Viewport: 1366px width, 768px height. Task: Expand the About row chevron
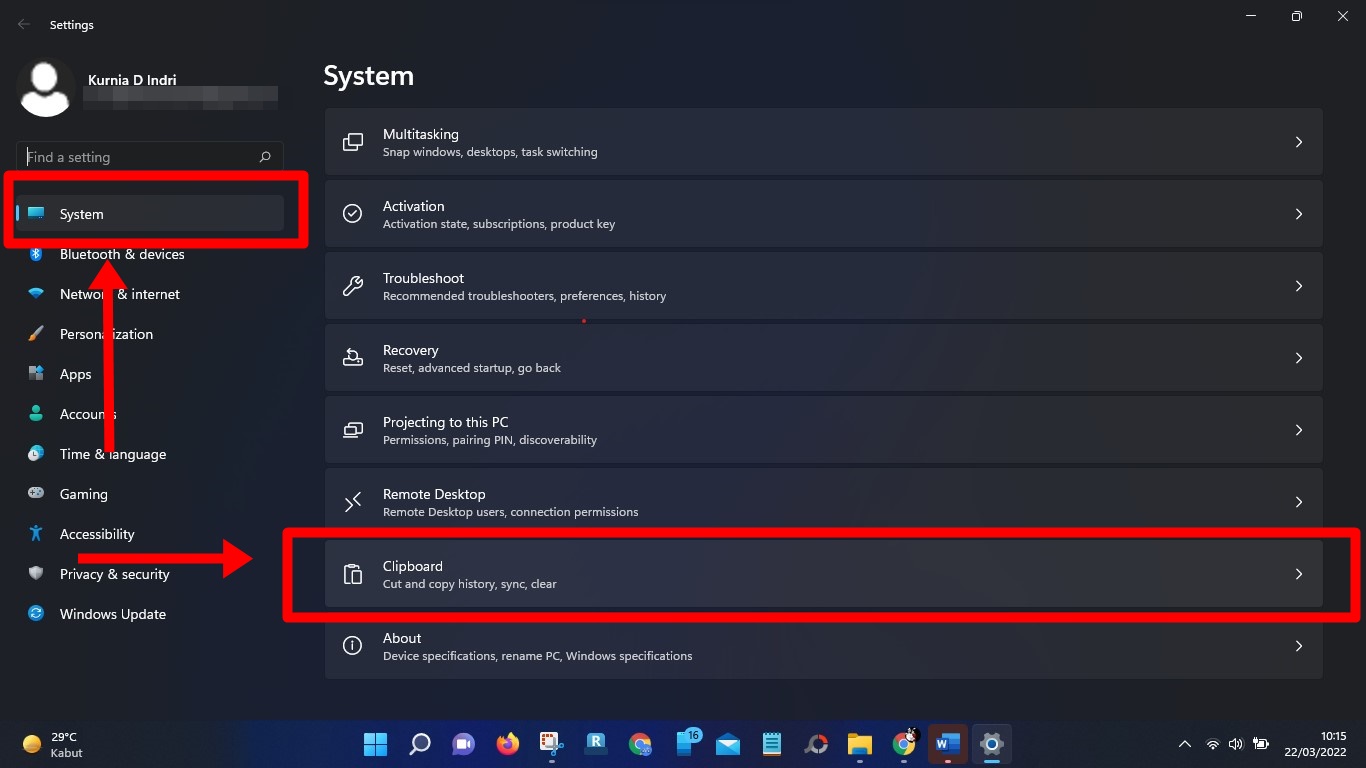[1298, 646]
